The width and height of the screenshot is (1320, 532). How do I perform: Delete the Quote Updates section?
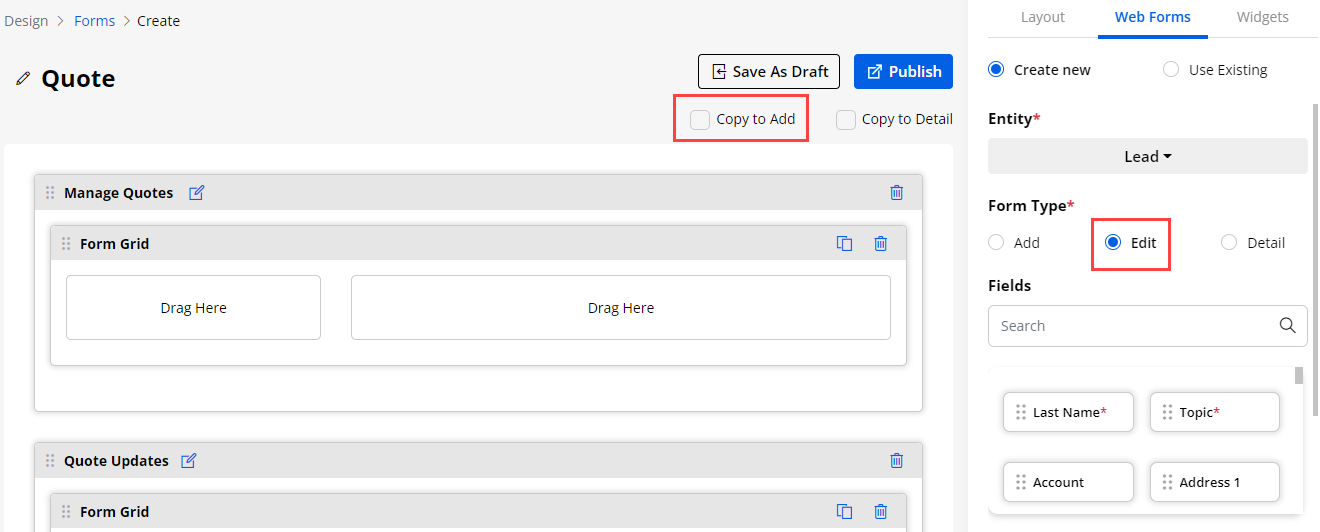click(x=896, y=461)
